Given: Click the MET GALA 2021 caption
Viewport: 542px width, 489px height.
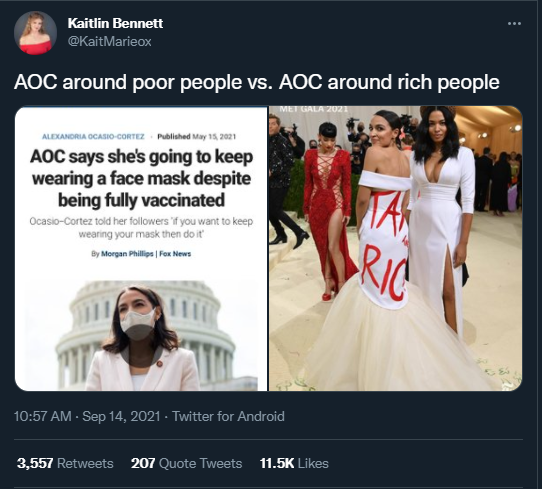Looking at the screenshot, I should 314,109.
